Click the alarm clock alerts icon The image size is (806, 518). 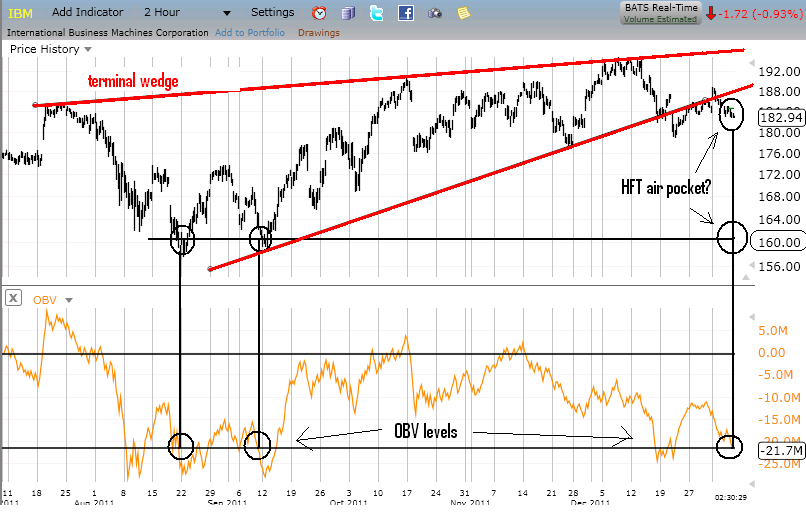pos(319,13)
